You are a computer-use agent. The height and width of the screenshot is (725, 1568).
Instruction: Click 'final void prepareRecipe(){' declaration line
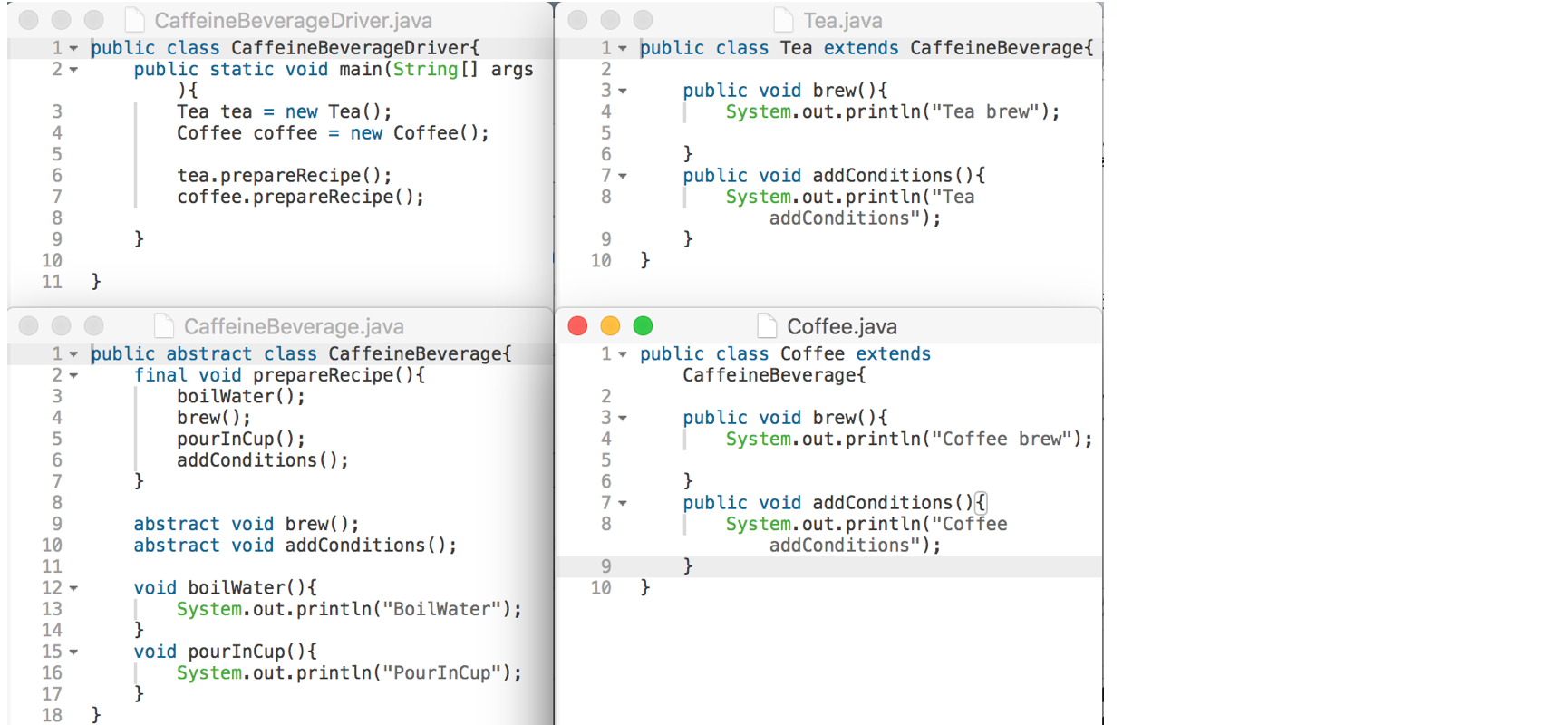[279, 375]
